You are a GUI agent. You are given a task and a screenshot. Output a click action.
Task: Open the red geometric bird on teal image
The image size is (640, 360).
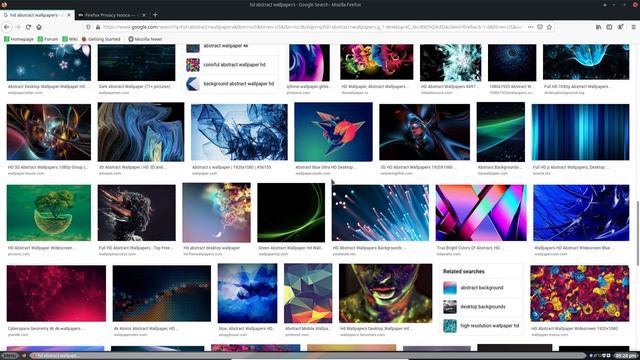[333, 132]
